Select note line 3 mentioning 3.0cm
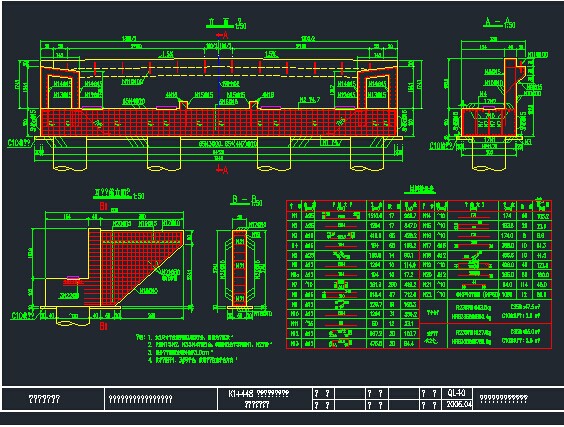The image size is (564, 427). tap(181, 352)
